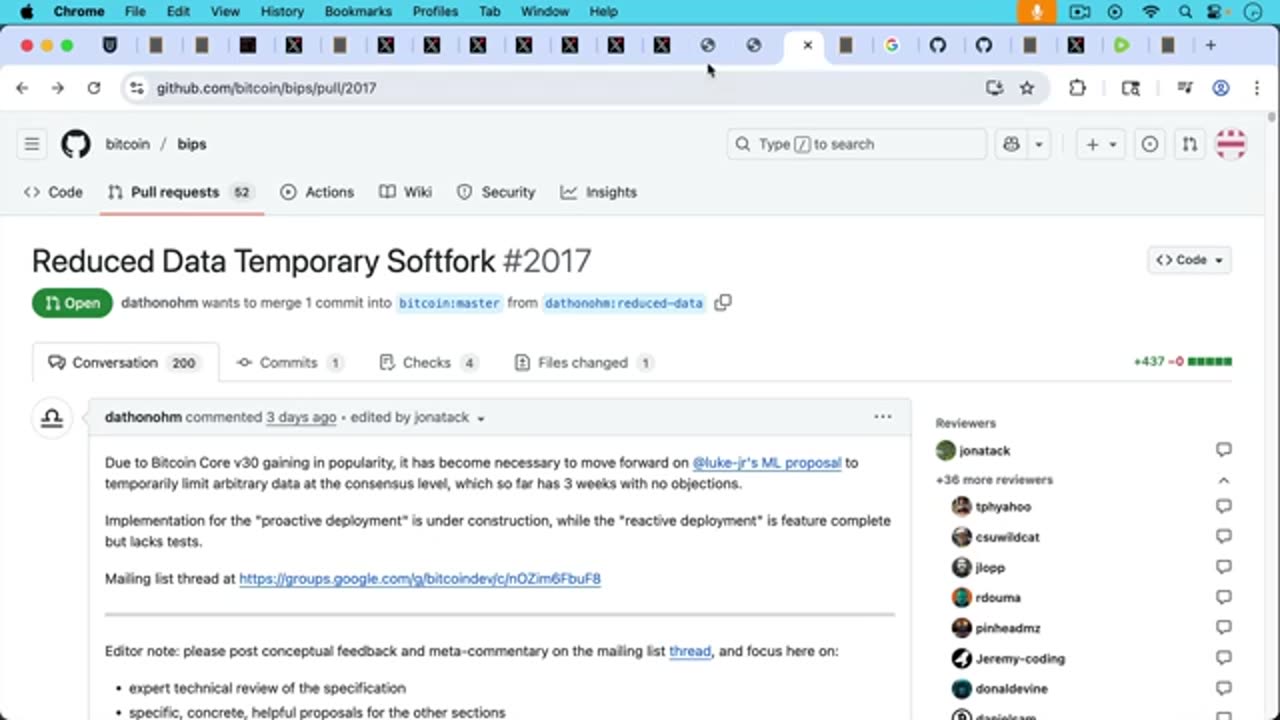The width and height of the screenshot is (1280, 720).
Task: Open the Issues inbox icon
Action: coord(1150,144)
